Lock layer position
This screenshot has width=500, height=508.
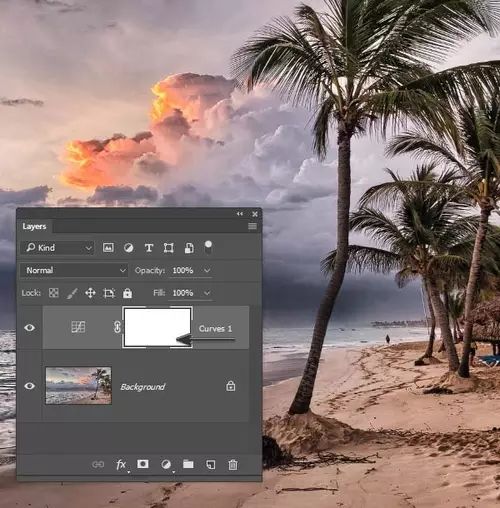point(90,293)
